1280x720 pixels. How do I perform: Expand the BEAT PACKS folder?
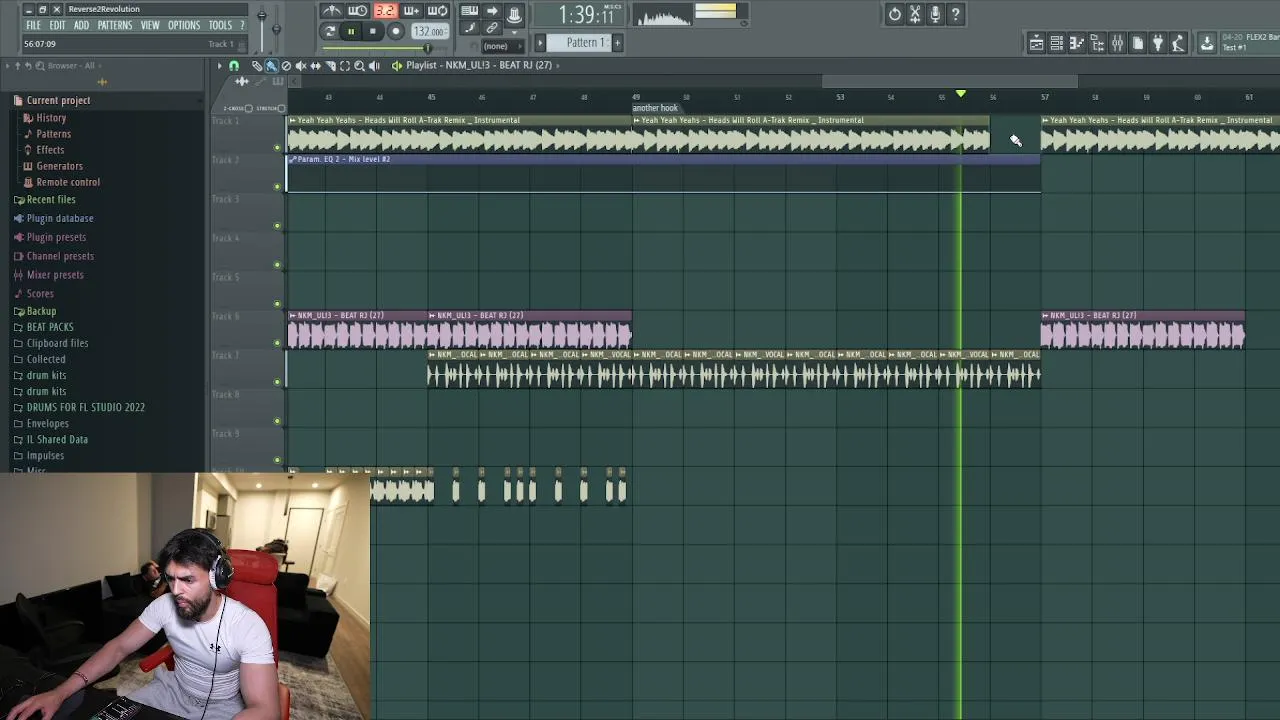50,327
